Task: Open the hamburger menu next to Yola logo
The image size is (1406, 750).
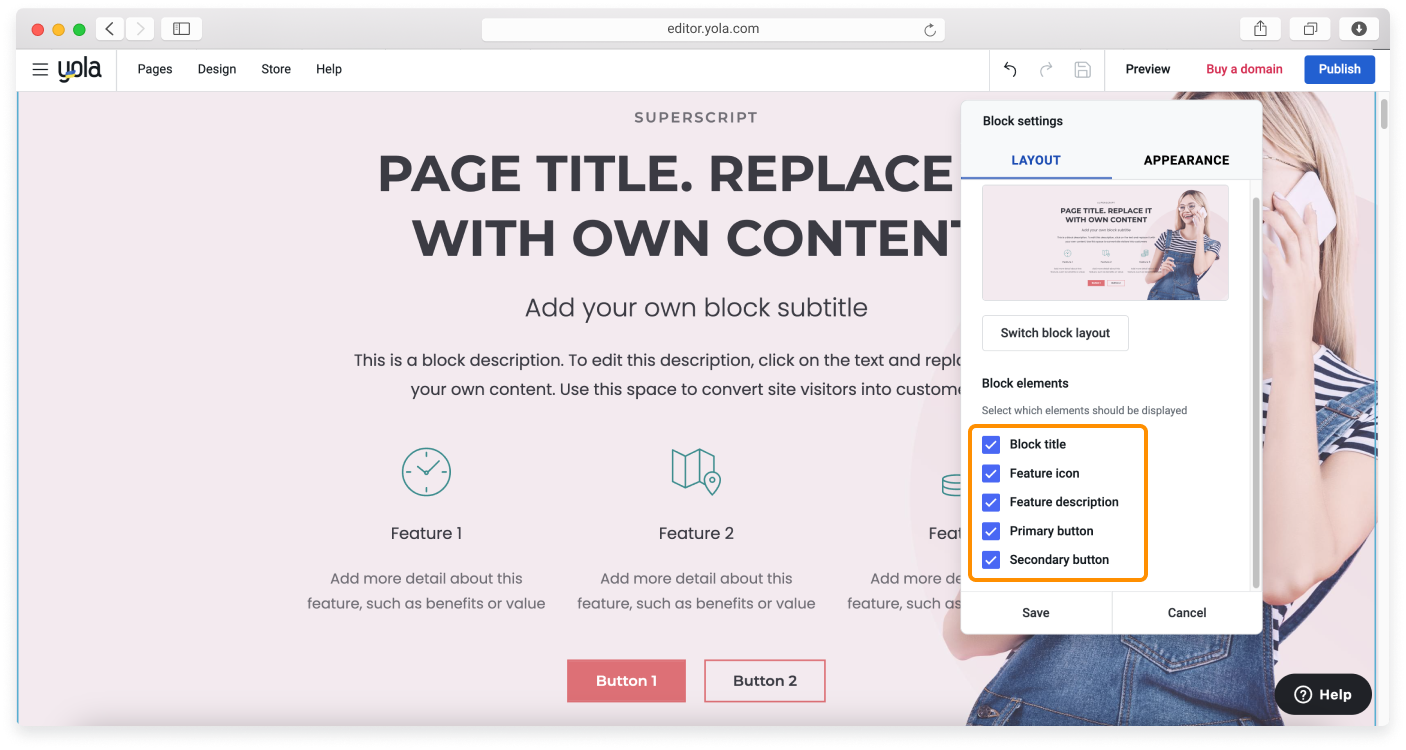Action: click(x=40, y=70)
